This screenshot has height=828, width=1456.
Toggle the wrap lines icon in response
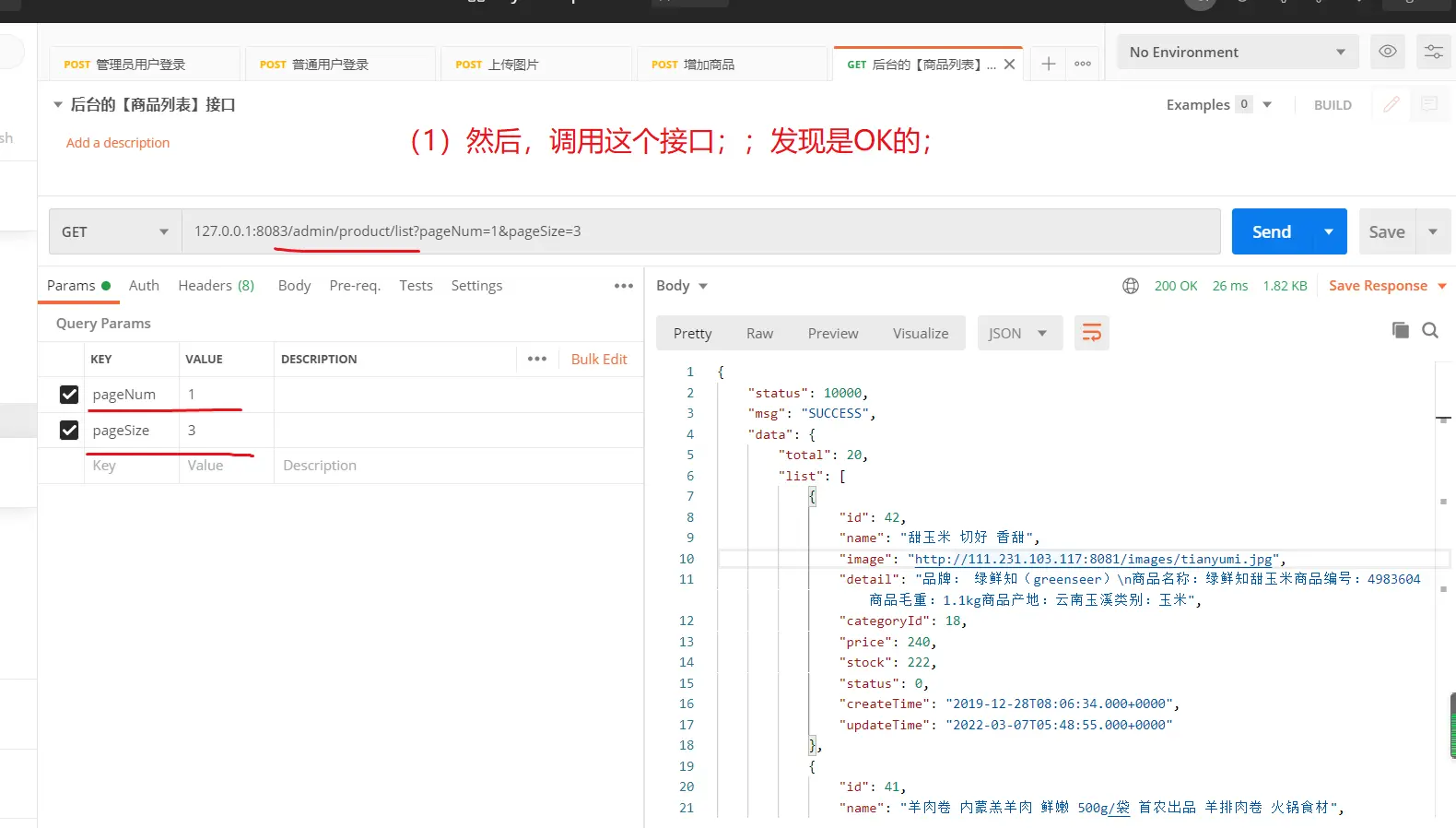pyautogui.click(x=1091, y=333)
